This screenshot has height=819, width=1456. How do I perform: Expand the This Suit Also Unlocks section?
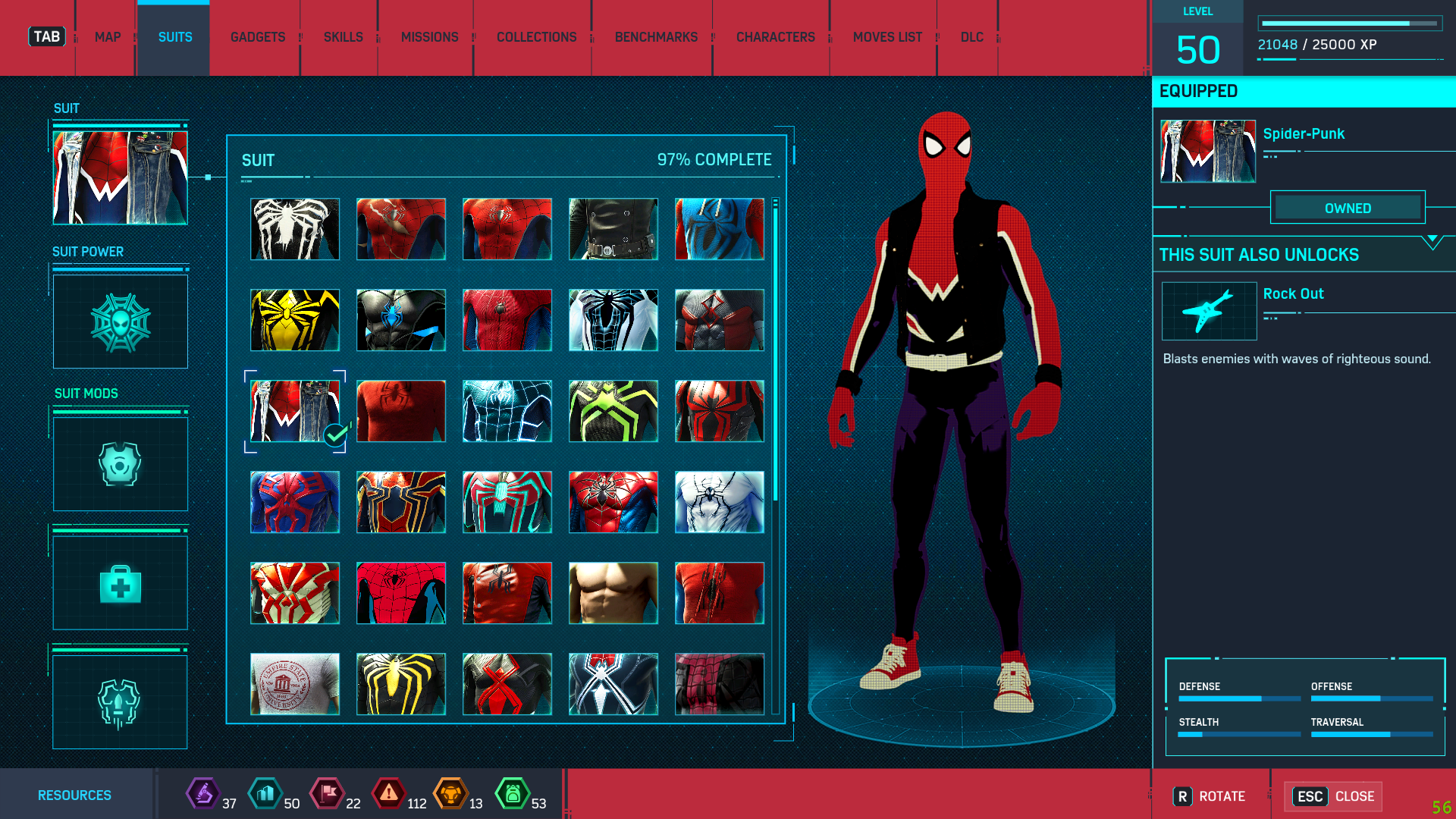coord(1432,243)
